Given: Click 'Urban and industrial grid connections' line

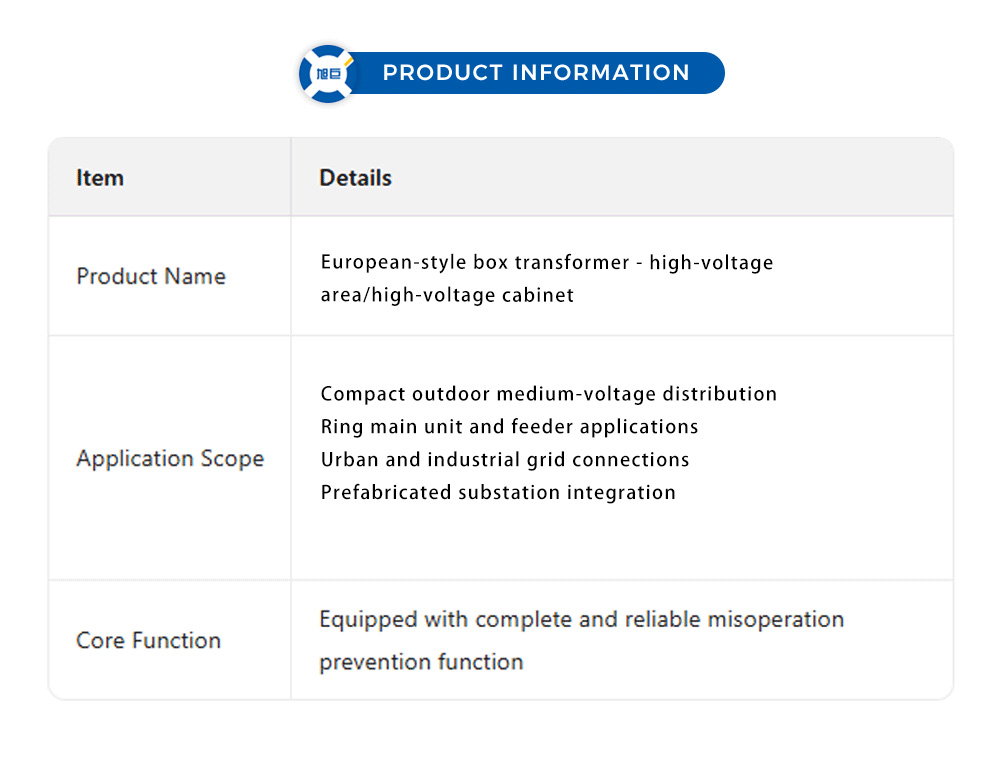Looking at the screenshot, I should (x=505, y=460).
